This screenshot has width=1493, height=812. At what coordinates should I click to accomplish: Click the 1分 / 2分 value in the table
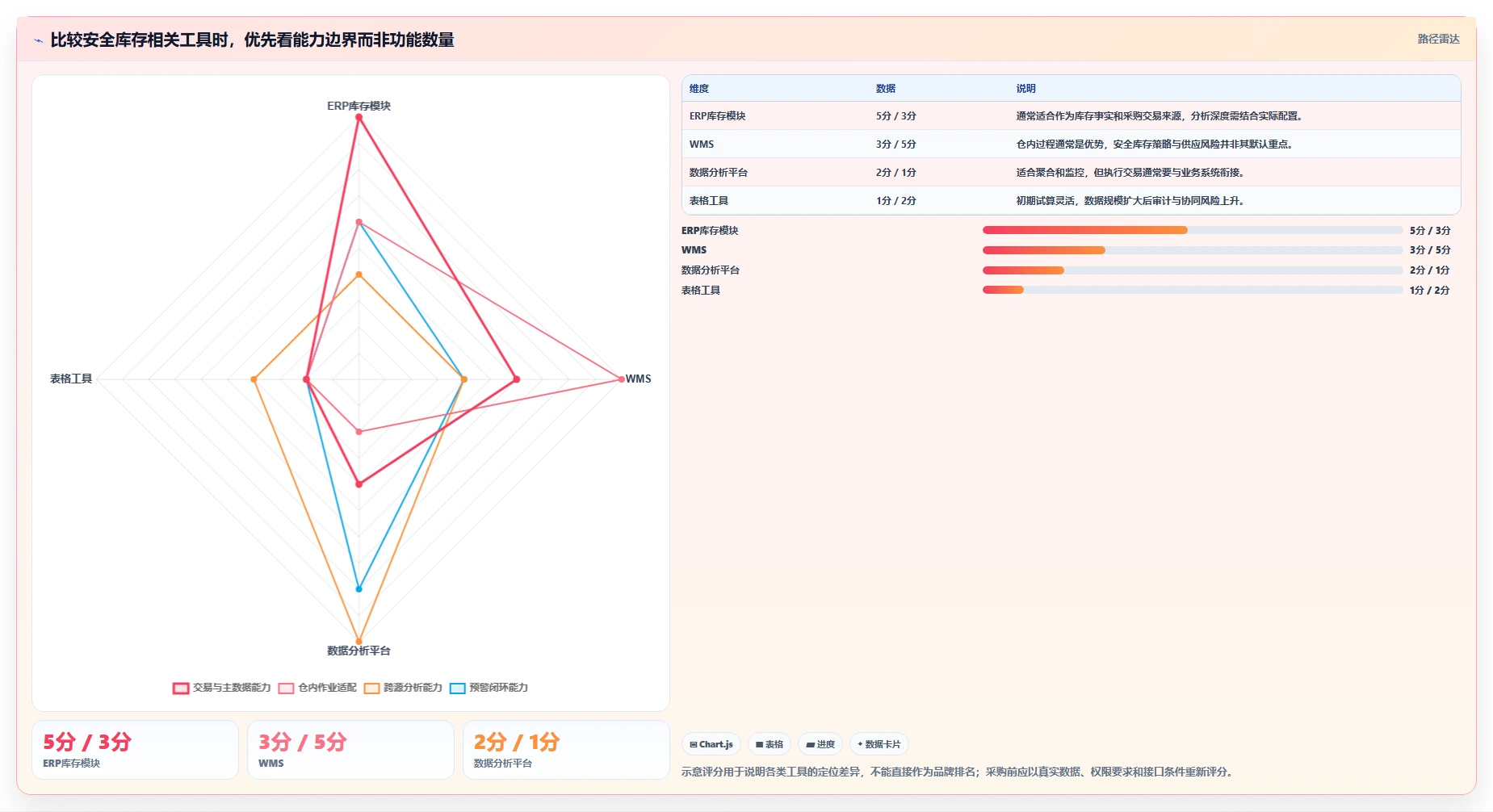click(x=896, y=201)
